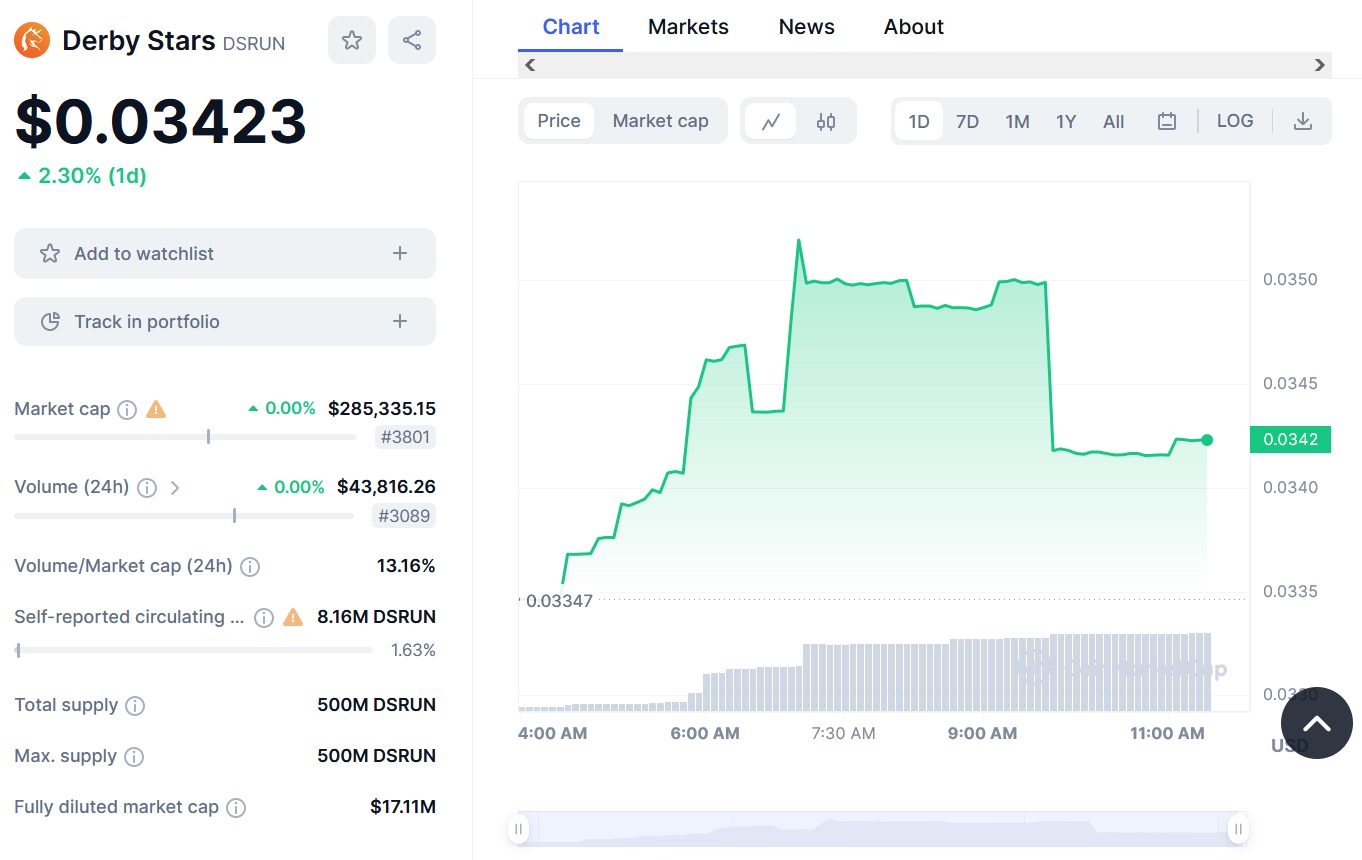The height and width of the screenshot is (860, 1362).
Task: Click the $17.11M fully diluted value
Action: pyautogui.click(x=403, y=806)
